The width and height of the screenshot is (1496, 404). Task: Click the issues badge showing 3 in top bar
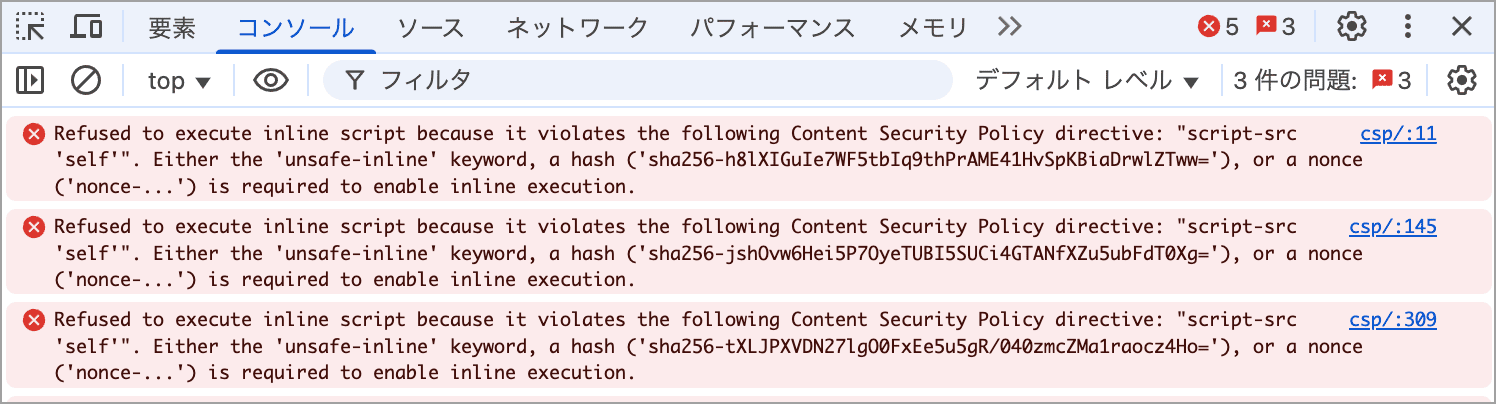tap(1276, 27)
